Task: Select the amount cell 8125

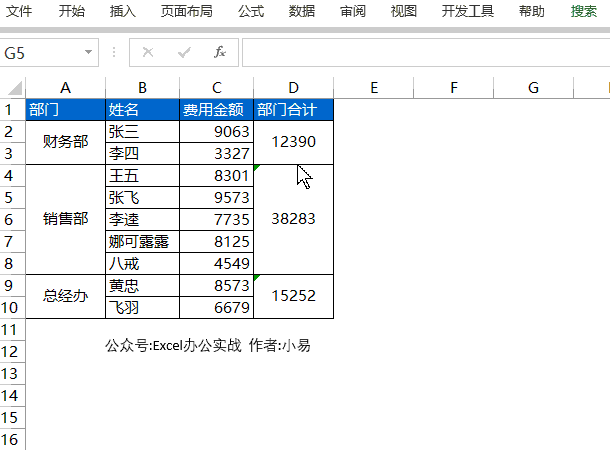Action: 216,242
